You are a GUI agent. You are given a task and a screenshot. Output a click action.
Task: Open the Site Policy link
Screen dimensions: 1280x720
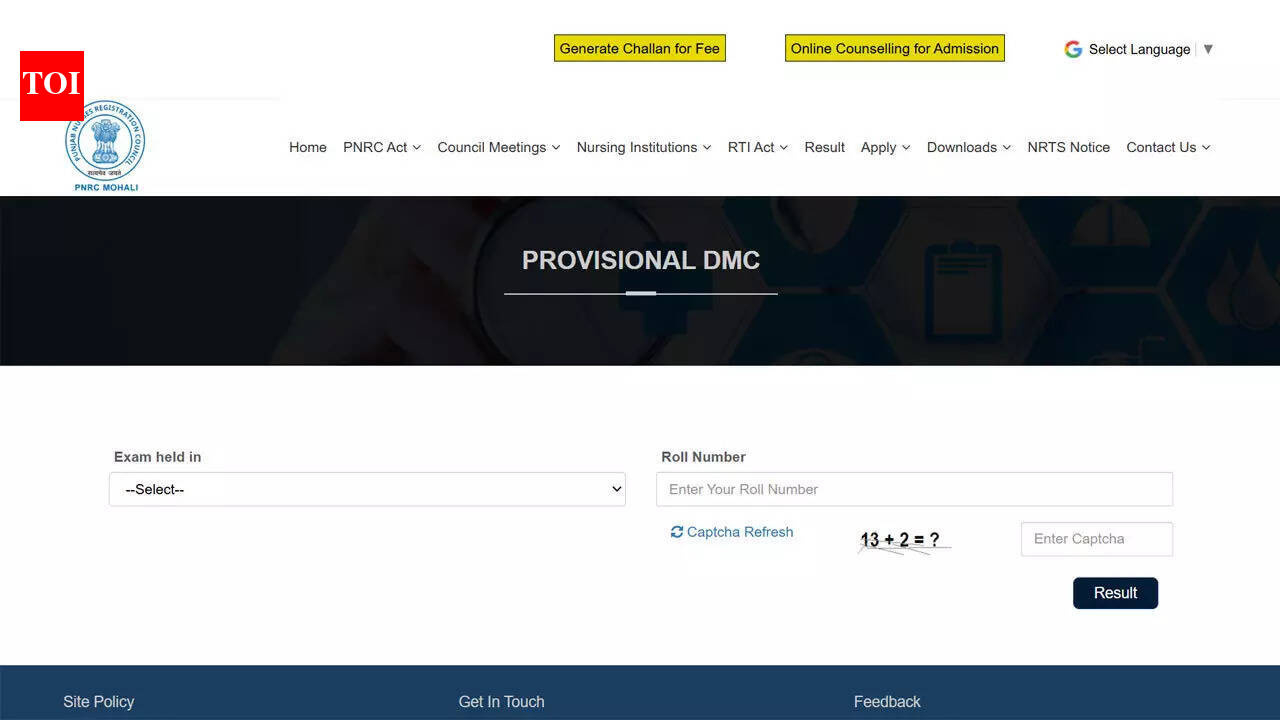pyautogui.click(x=98, y=702)
